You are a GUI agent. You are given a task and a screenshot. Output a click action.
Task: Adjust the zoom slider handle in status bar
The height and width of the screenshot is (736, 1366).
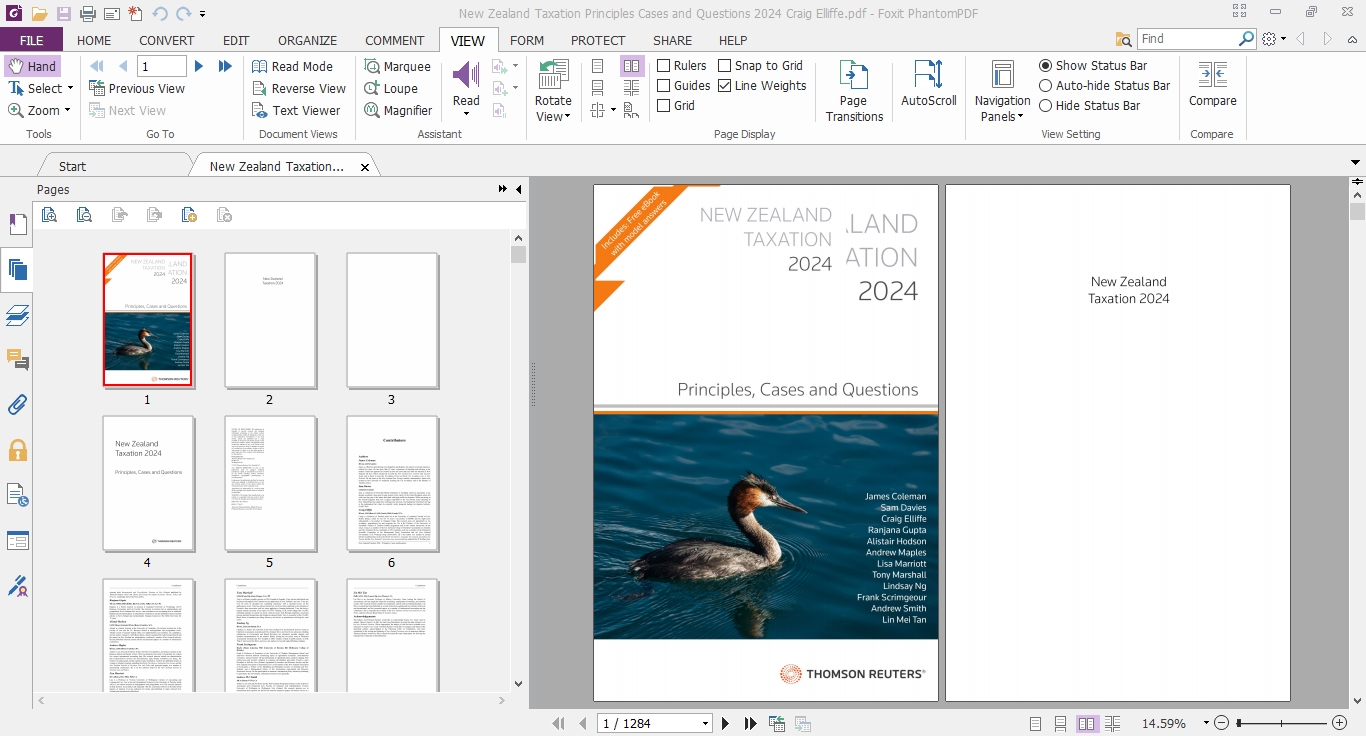point(1239,723)
